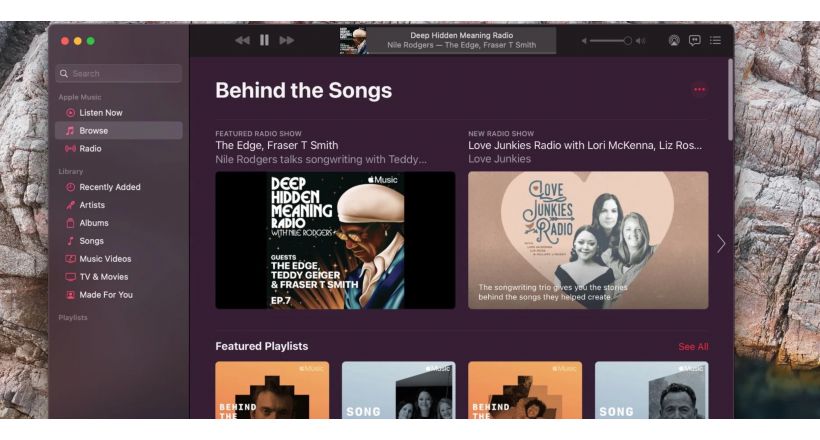Screen dimensions: 820x440
Task: Click the vertical scrollbar on the right
Action: (730, 99)
